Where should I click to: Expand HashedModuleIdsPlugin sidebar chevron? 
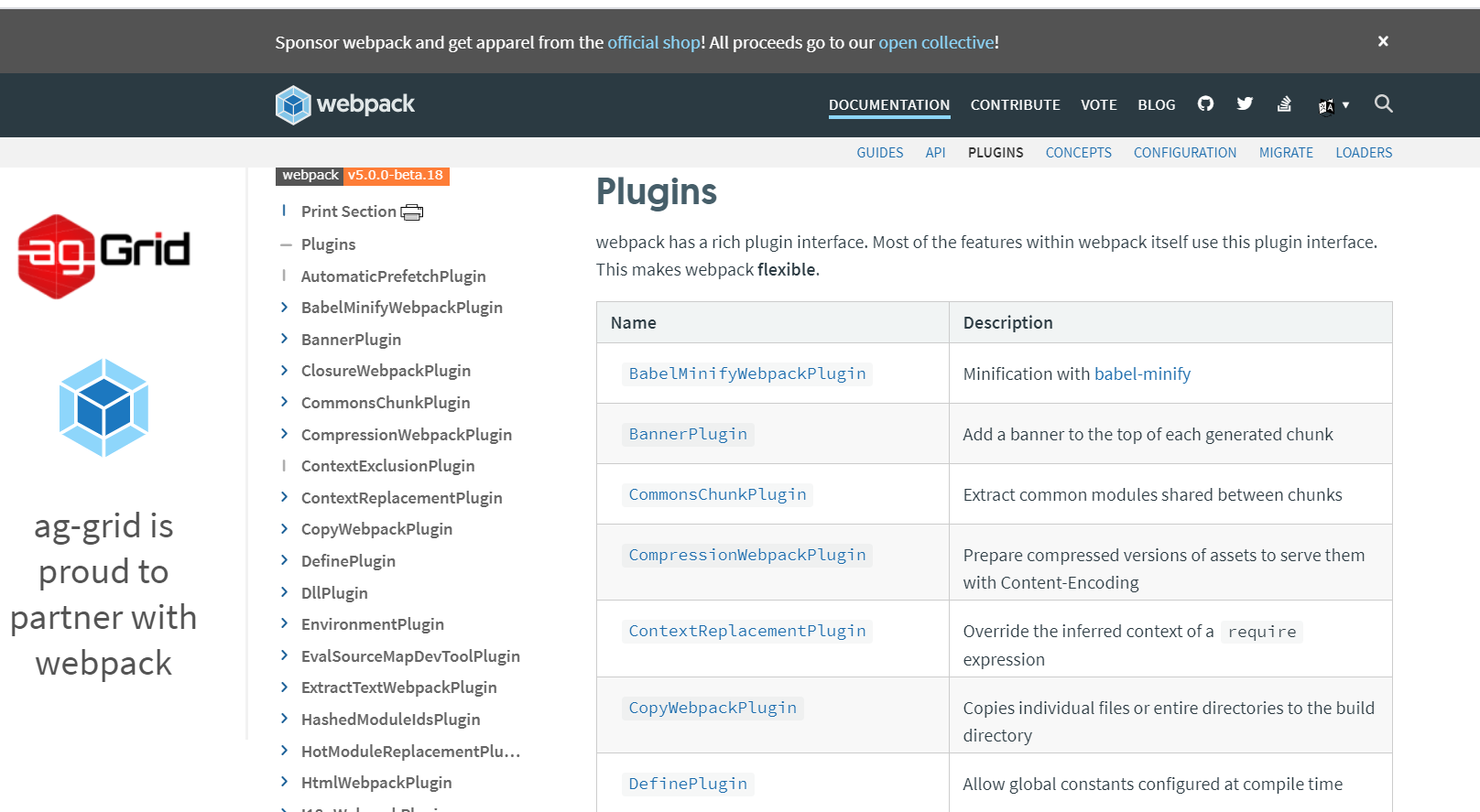tap(284, 719)
